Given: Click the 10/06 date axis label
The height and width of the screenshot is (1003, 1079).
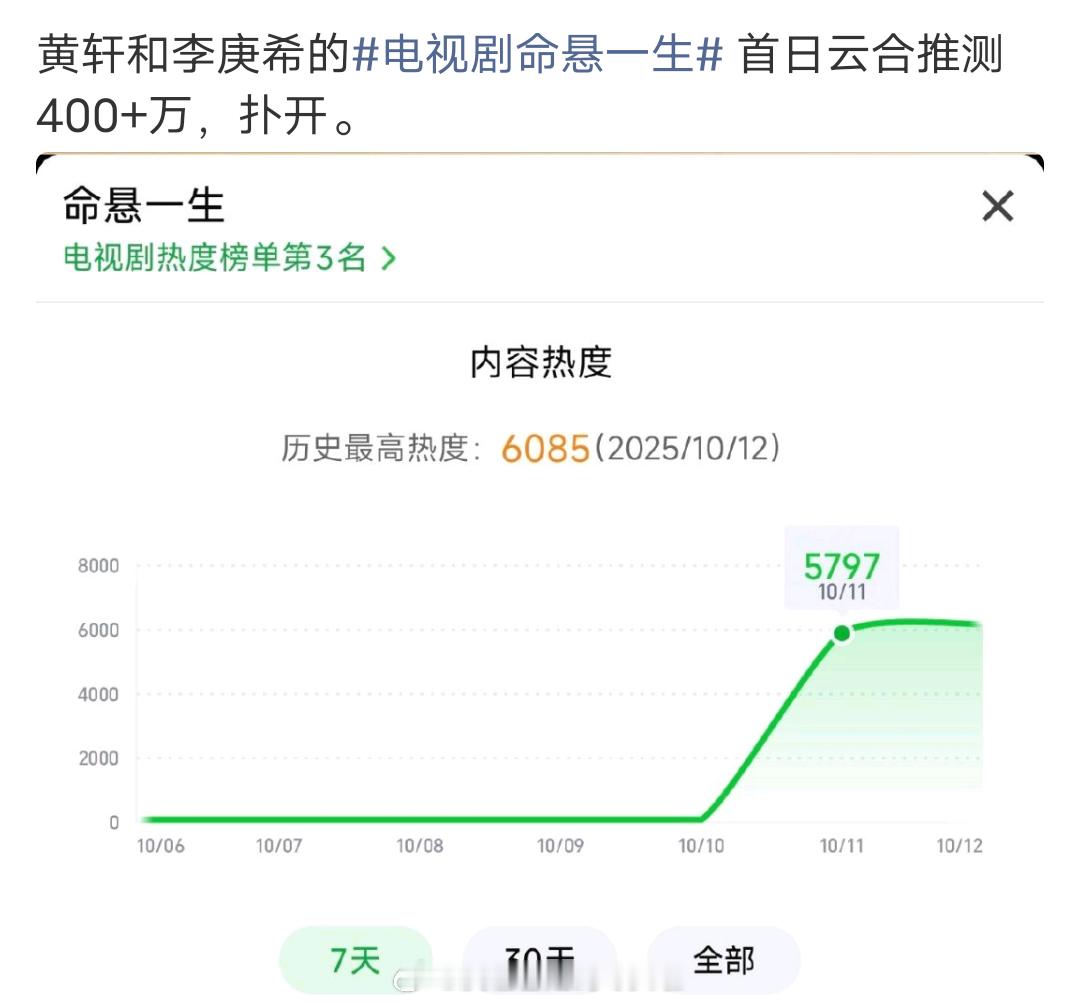Looking at the screenshot, I should pyautogui.click(x=160, y=845).
